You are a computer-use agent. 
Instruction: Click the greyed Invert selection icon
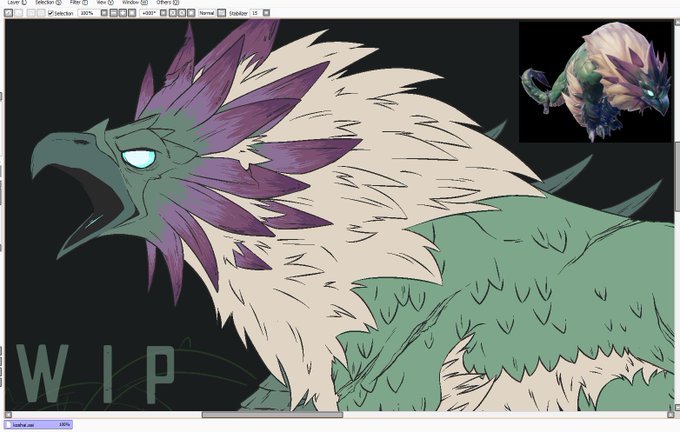41,13
